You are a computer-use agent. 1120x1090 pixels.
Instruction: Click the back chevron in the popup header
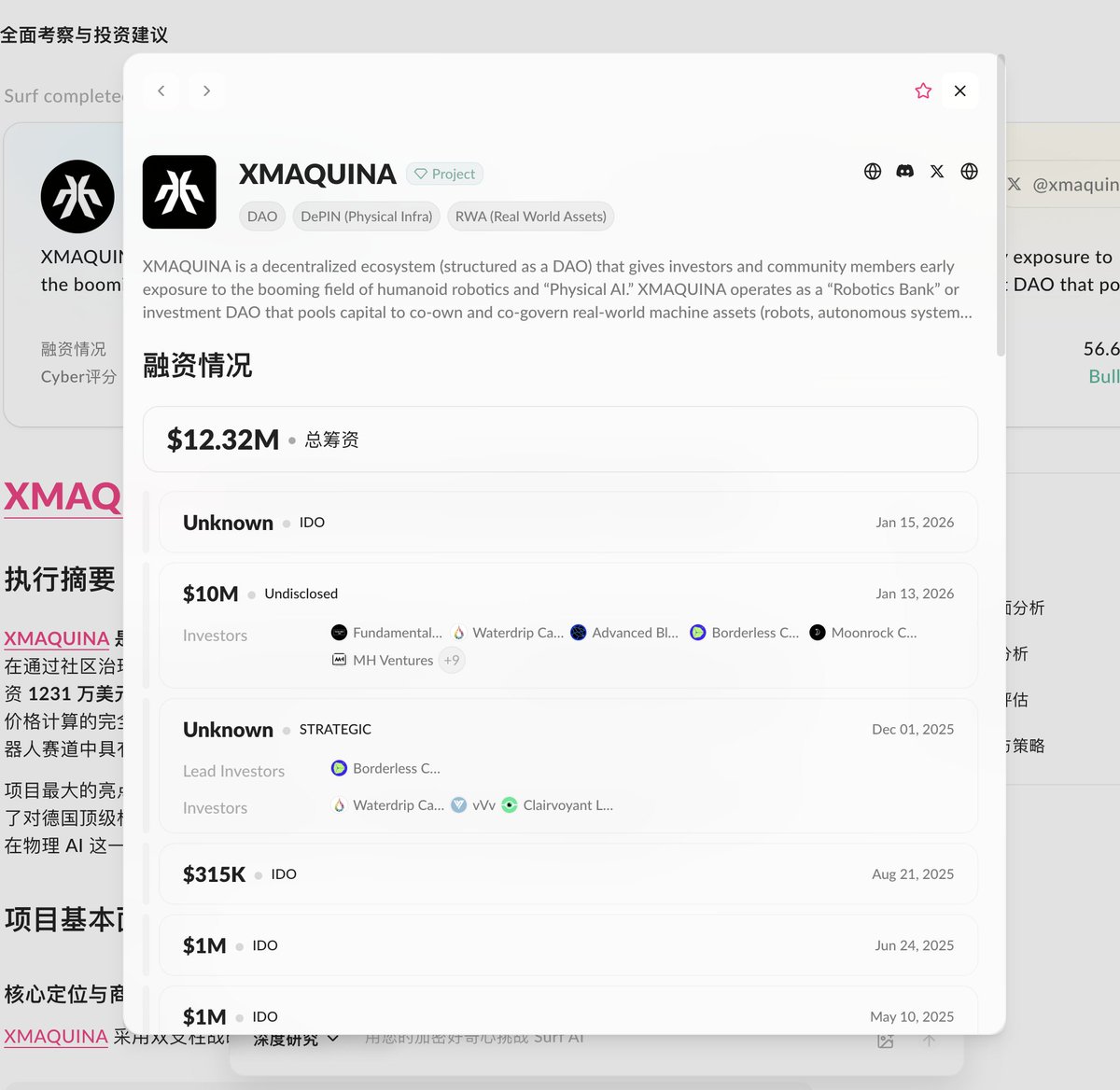161,91
